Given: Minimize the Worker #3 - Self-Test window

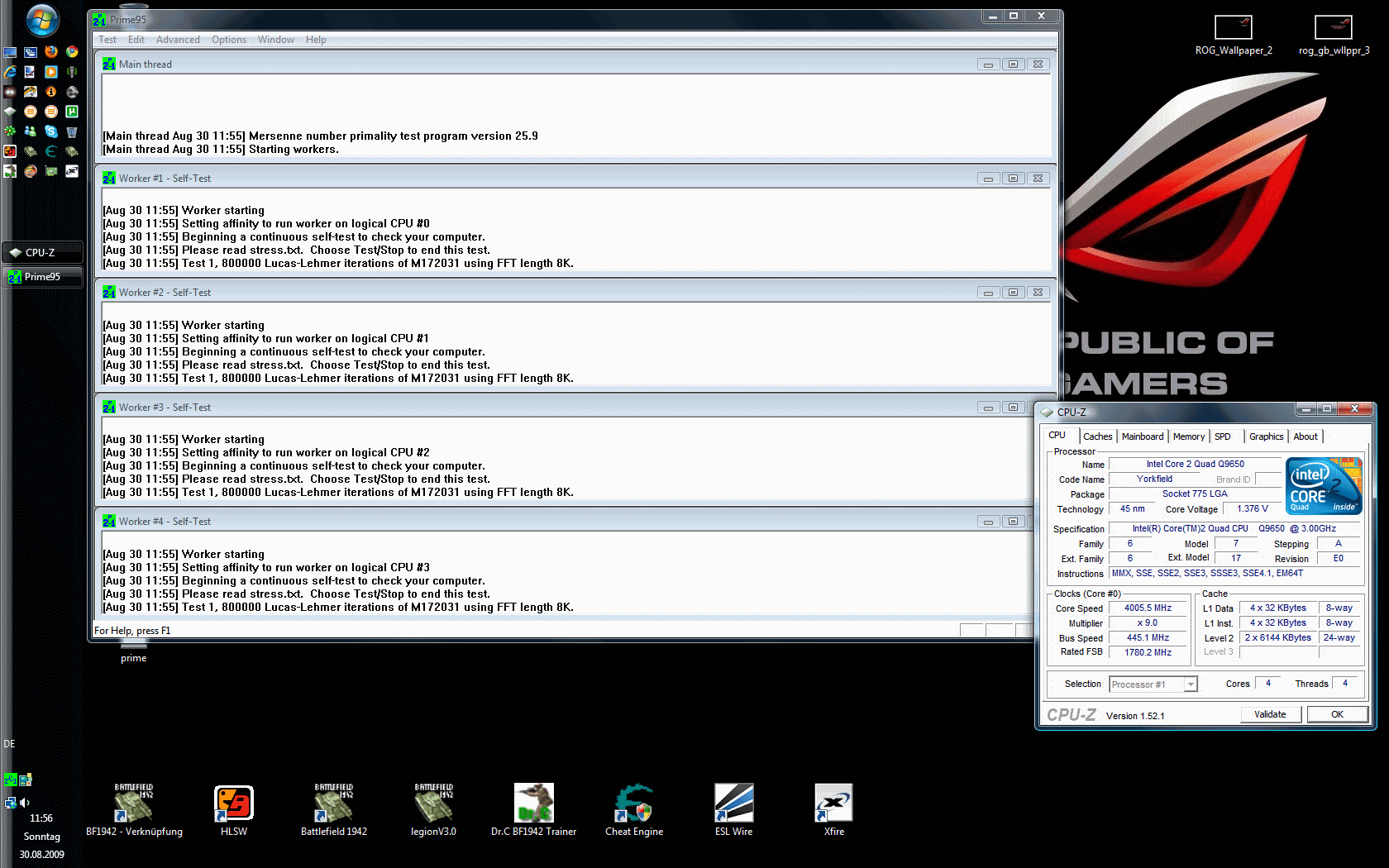Looking at the screenshot, I should pyautogui.click(x=988, y=408).
